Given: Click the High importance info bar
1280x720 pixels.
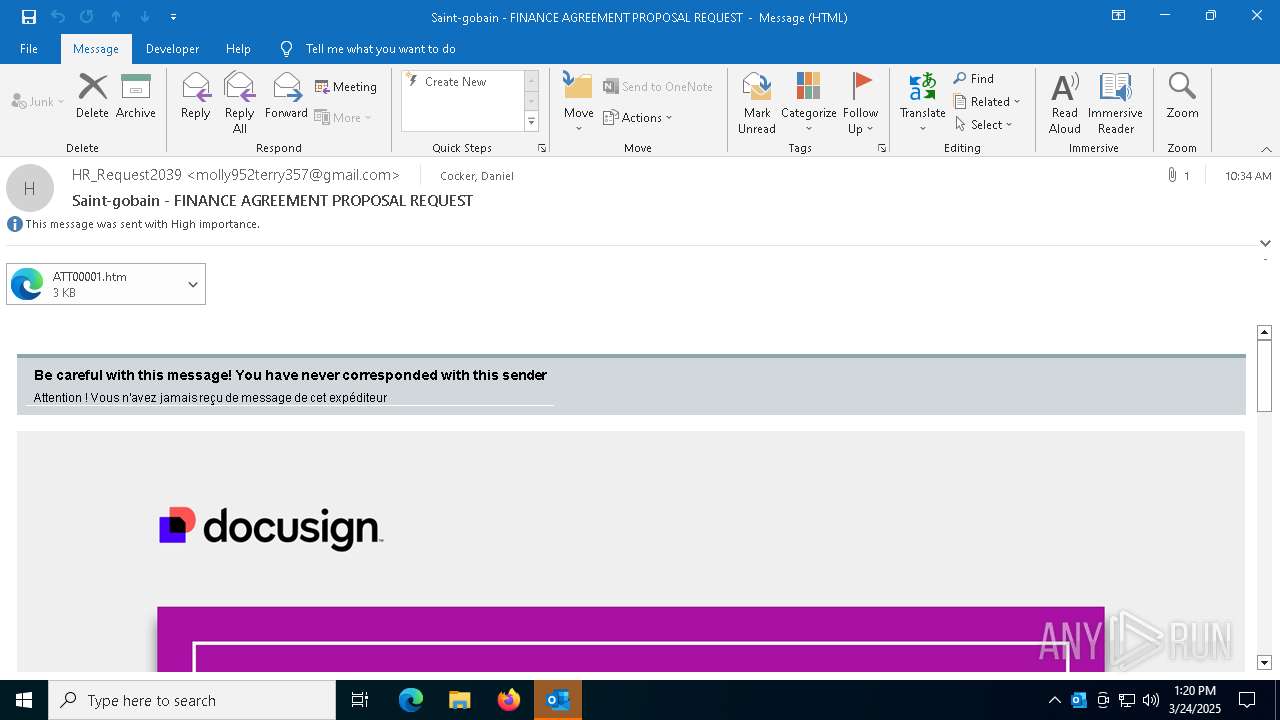Looking at the screenshot, I should pyautogui.click(x=133, y=224).
